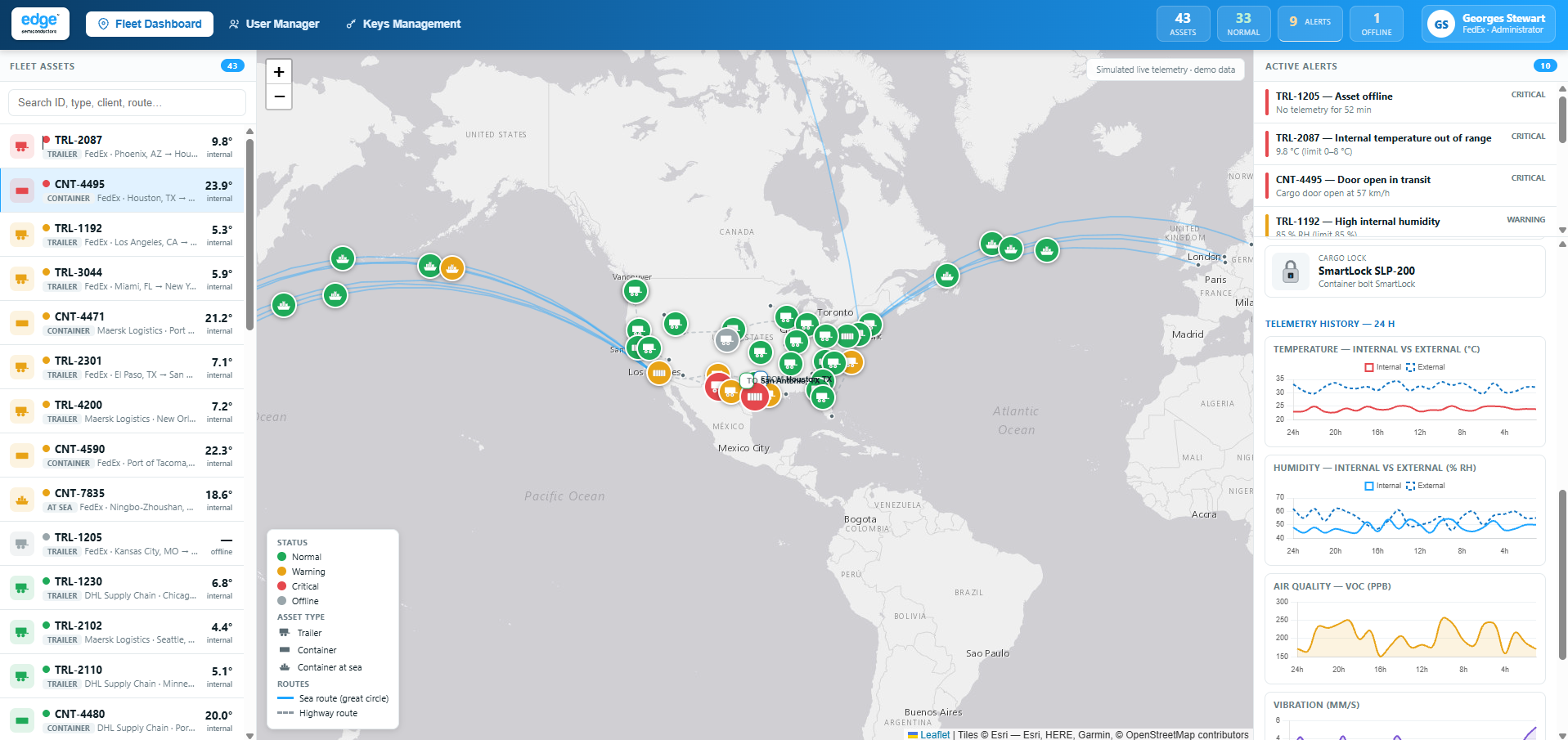
Task: Open the Keys Management tab
Action: tap(403, 24)
